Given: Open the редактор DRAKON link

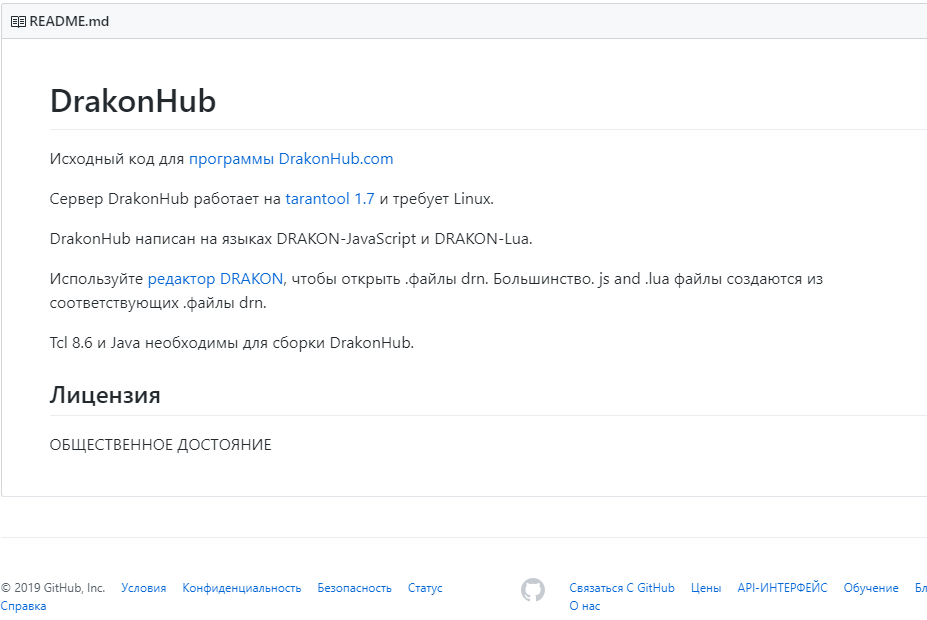Looking at the screenshot, I should click(215, 279).
